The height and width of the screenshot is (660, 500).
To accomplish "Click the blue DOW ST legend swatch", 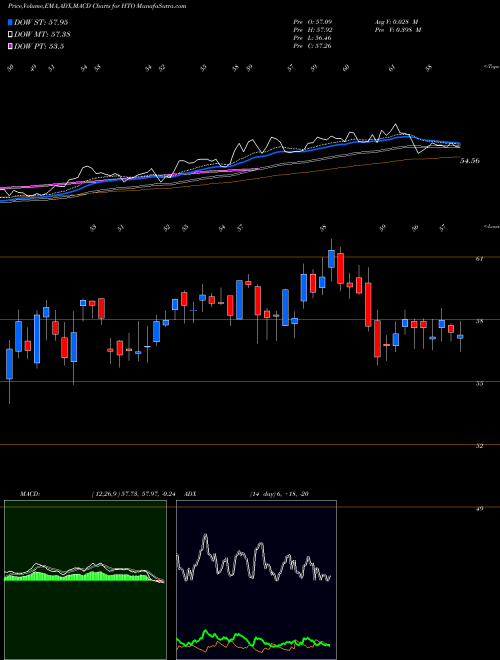I will (x=11, y=23).
